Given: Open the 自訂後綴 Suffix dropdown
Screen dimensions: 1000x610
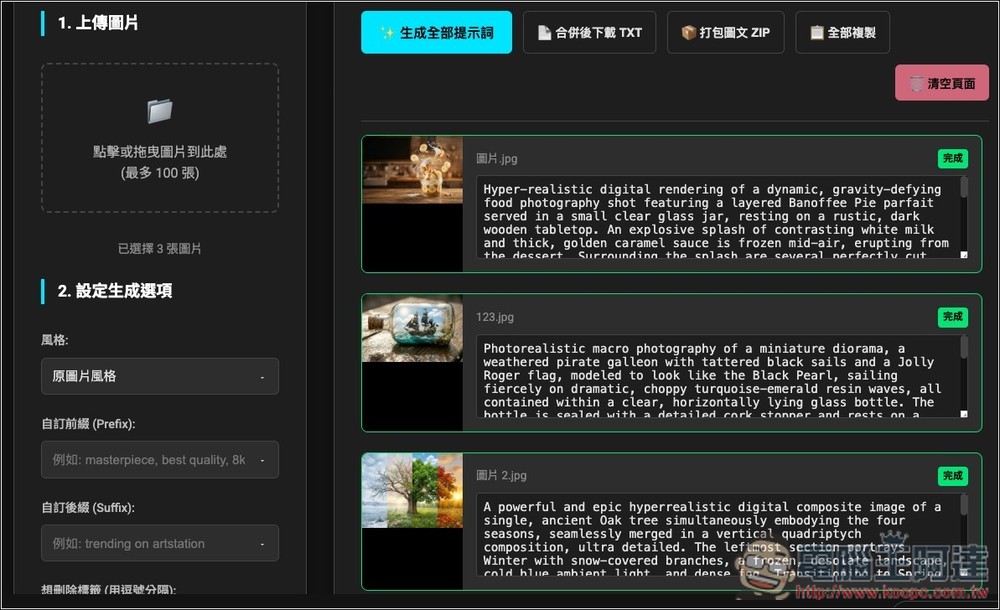Looking at the screenshot, I should coord(159,543).
